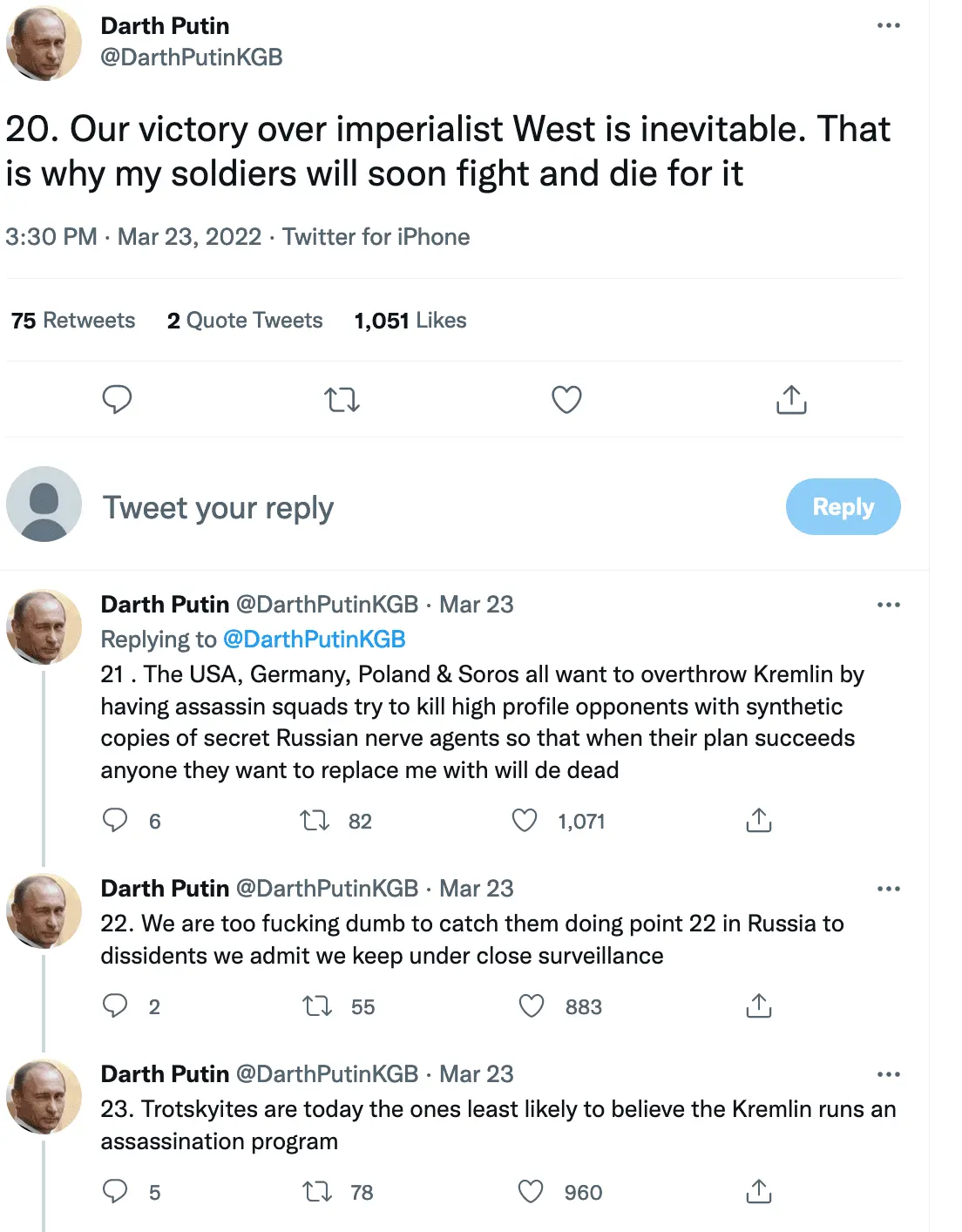Retweet the reply with 82 retweets

pos(315,821)
